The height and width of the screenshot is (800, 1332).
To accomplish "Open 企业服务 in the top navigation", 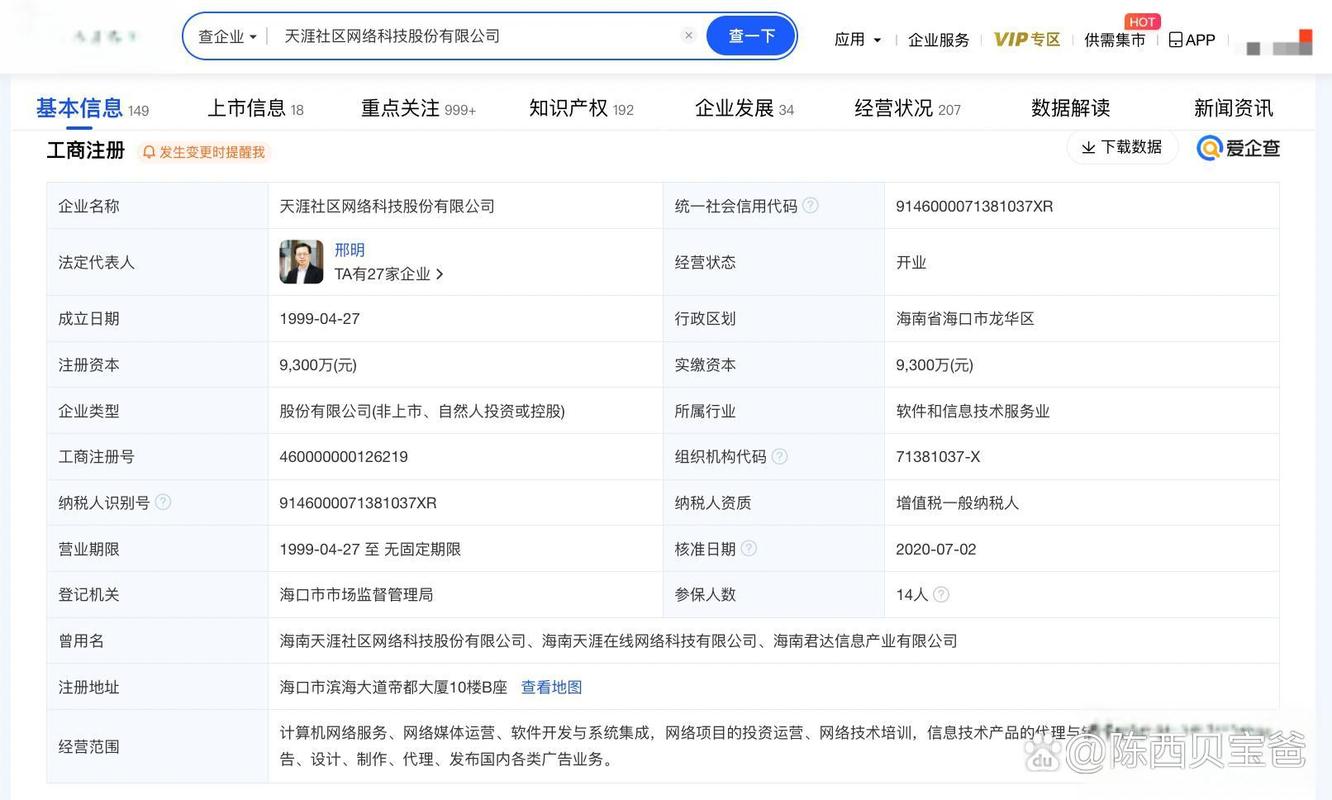I will click(x=939, y=39).
